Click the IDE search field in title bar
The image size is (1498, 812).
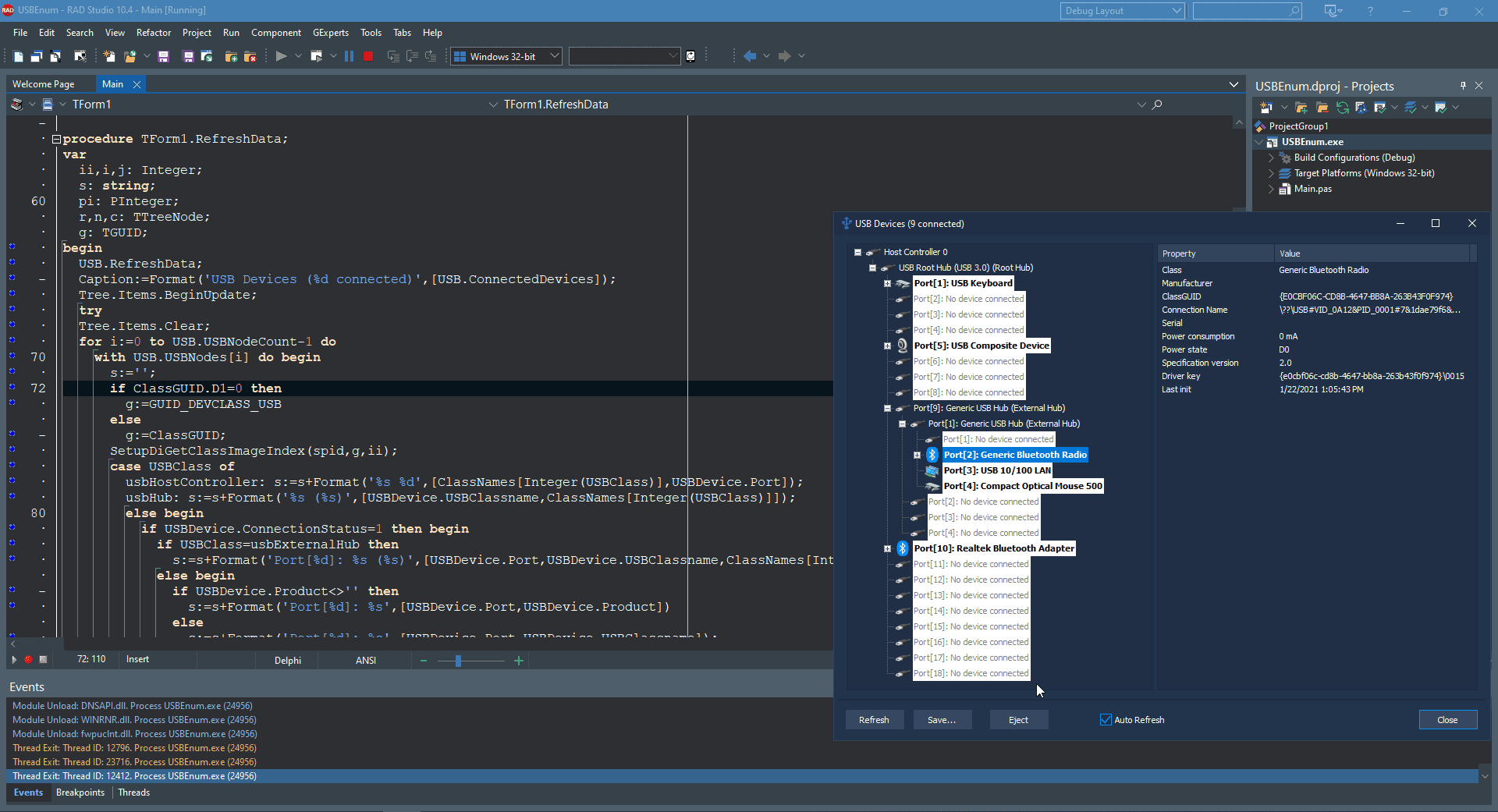point(1247,11)
